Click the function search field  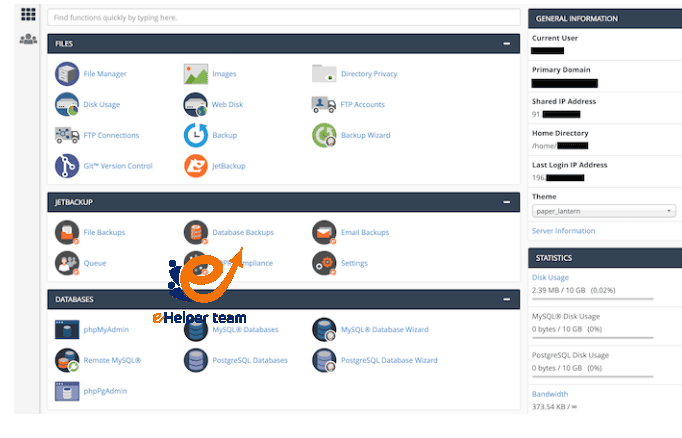284,17
